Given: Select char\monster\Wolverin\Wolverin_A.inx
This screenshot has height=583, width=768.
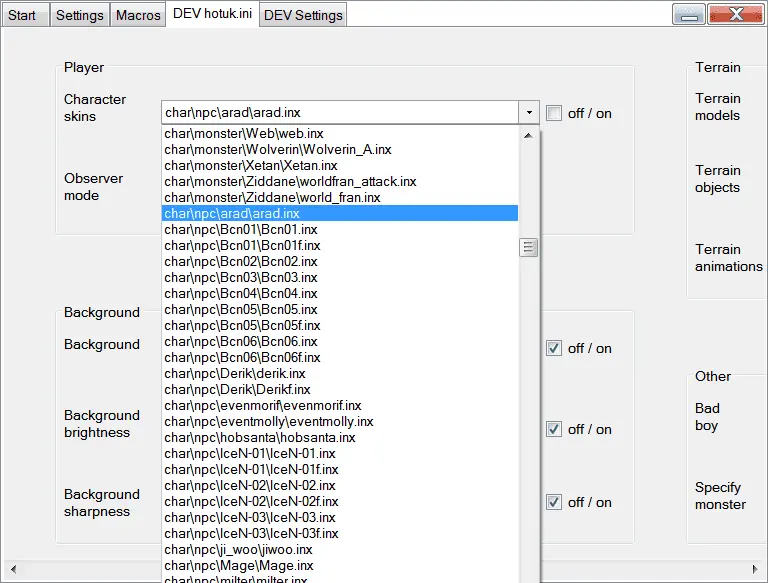Looking at the screenshot, I should (x=340, y=149).
